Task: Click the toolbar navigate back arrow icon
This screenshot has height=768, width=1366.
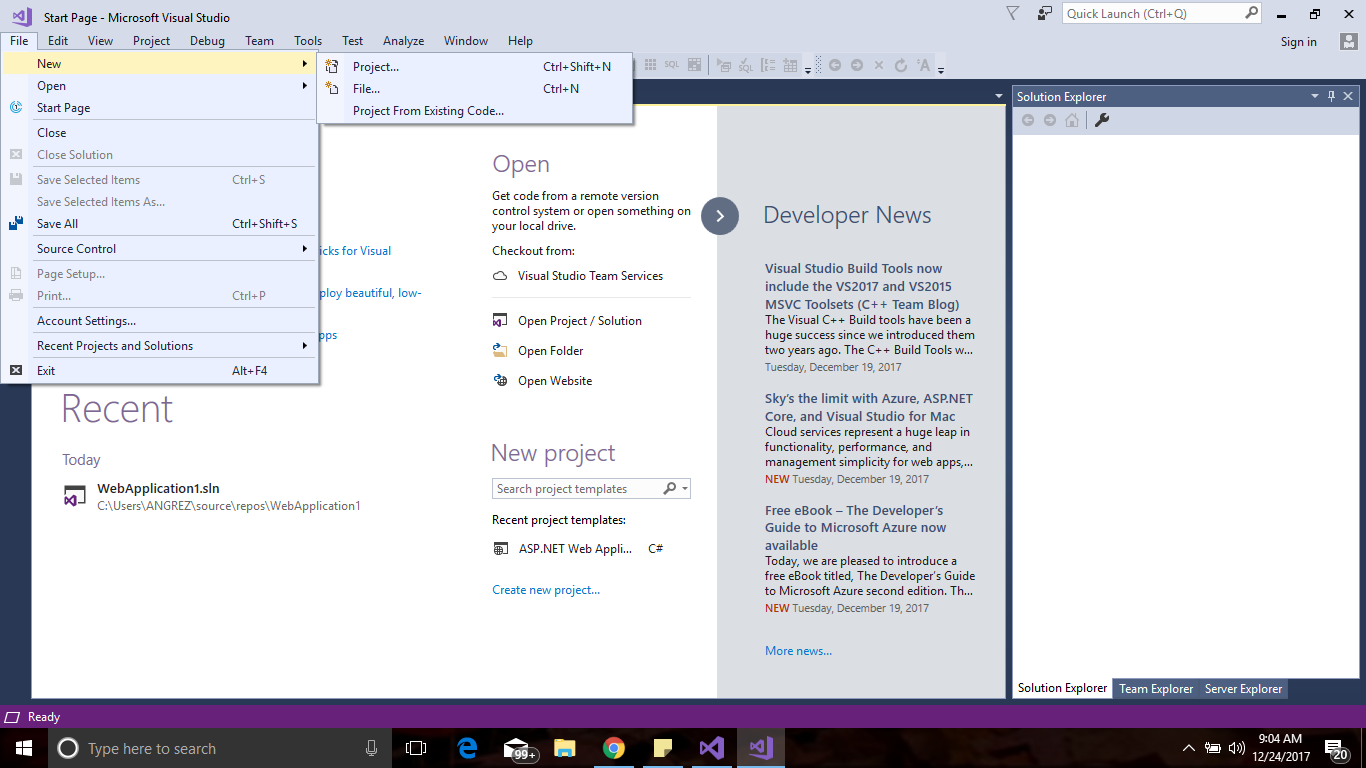Action: [835, 65]
